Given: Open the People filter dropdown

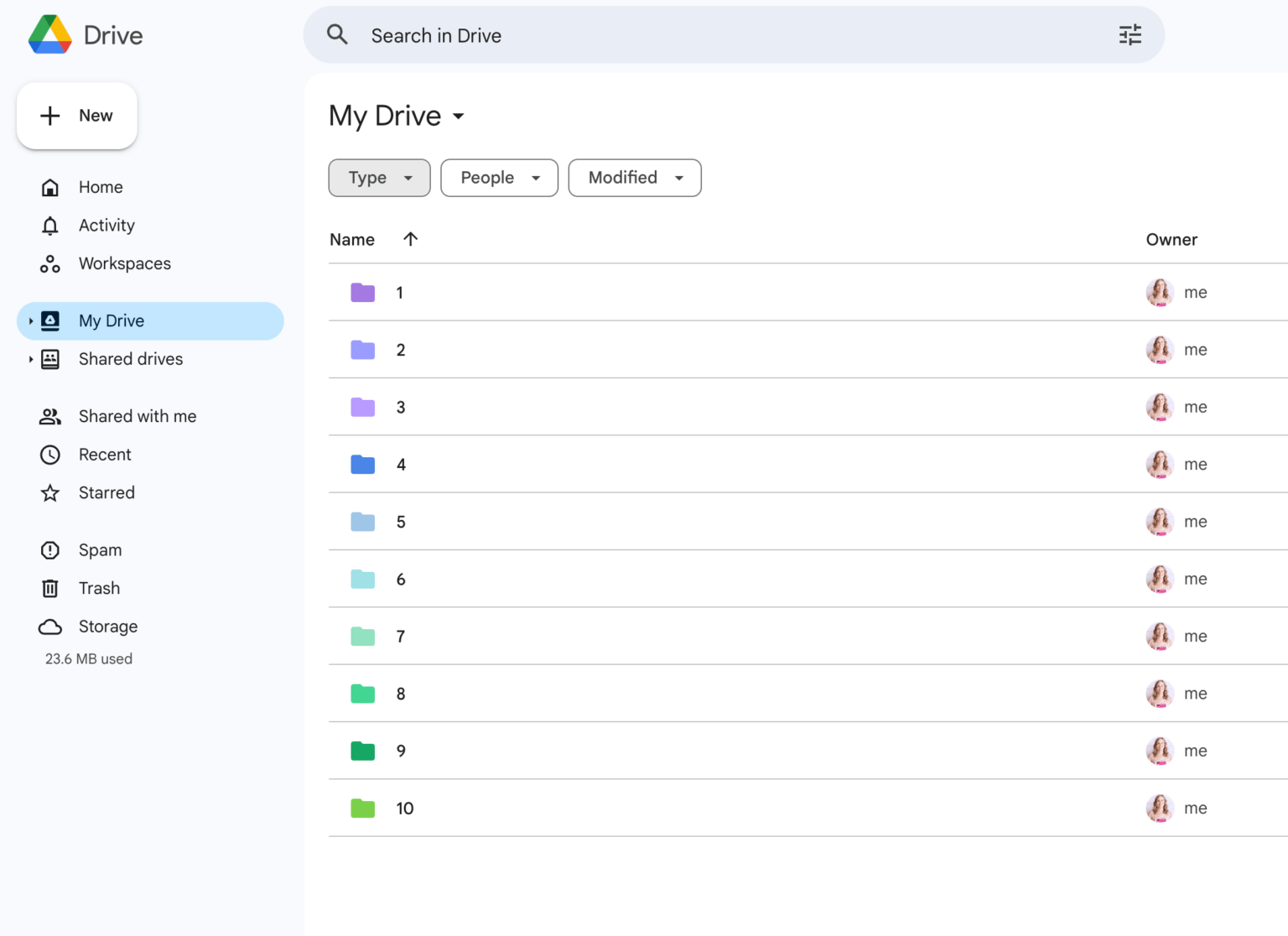Looking at the screenshot, I should (499, 178).
